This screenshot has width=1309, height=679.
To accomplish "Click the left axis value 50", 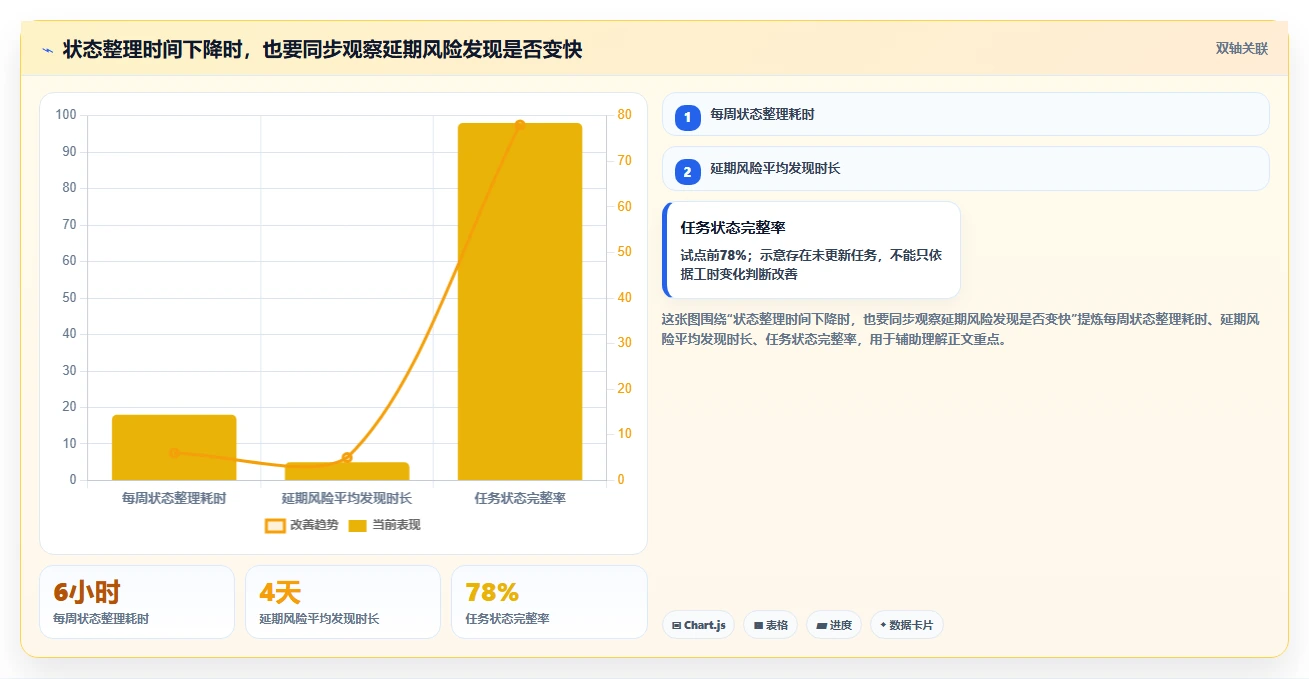I will pyautogui.click(x=70, y=298).
